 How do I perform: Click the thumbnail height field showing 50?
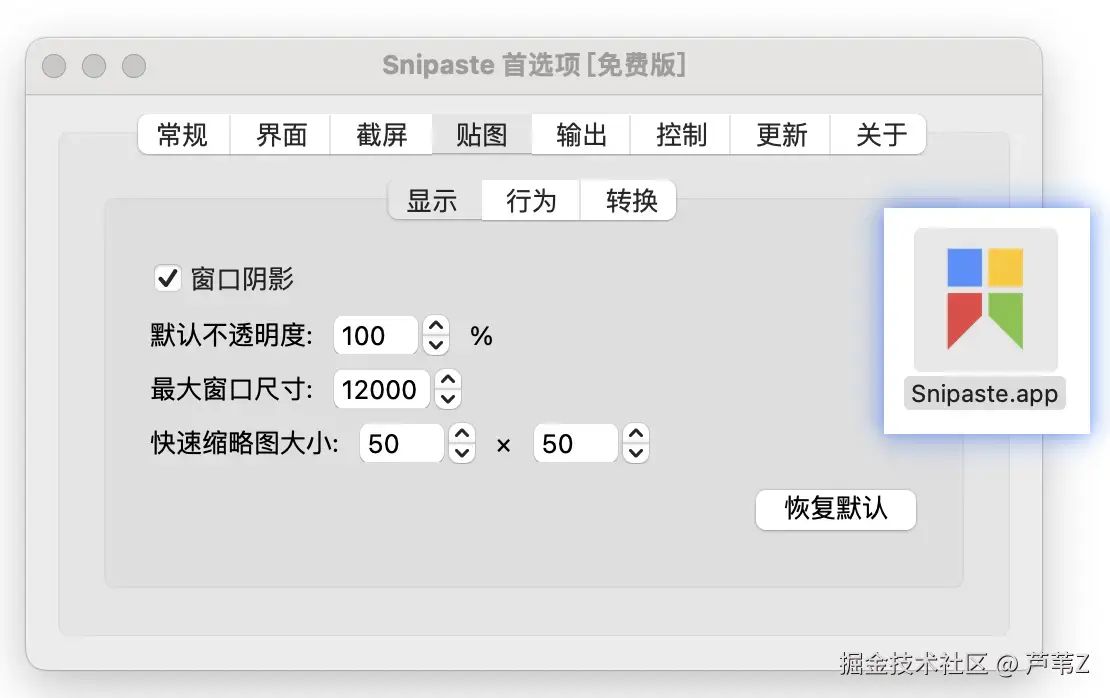pyautogui.click(x=575, y=443)
